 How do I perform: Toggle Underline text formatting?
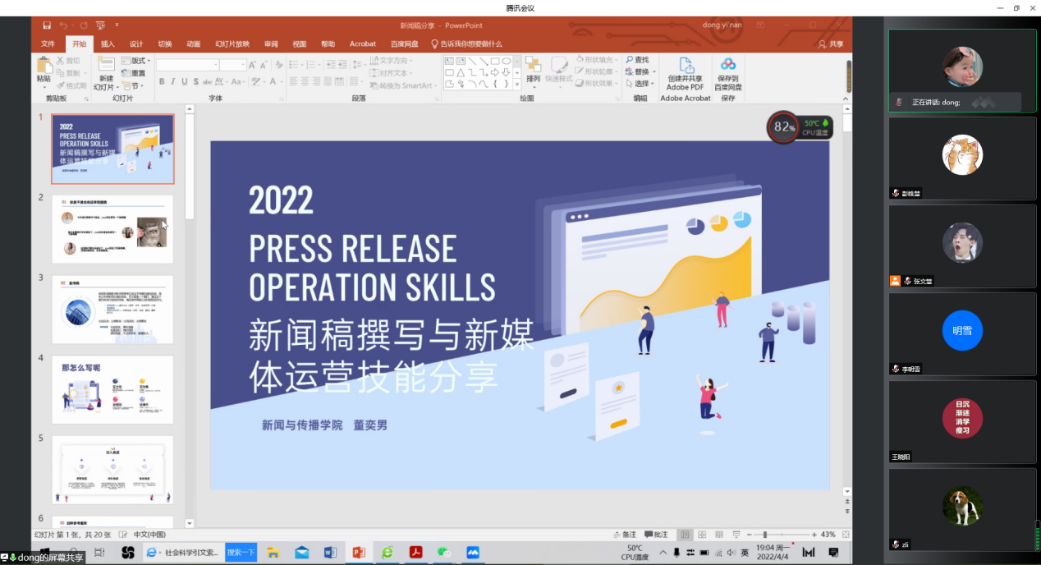(x=186, y=82)
